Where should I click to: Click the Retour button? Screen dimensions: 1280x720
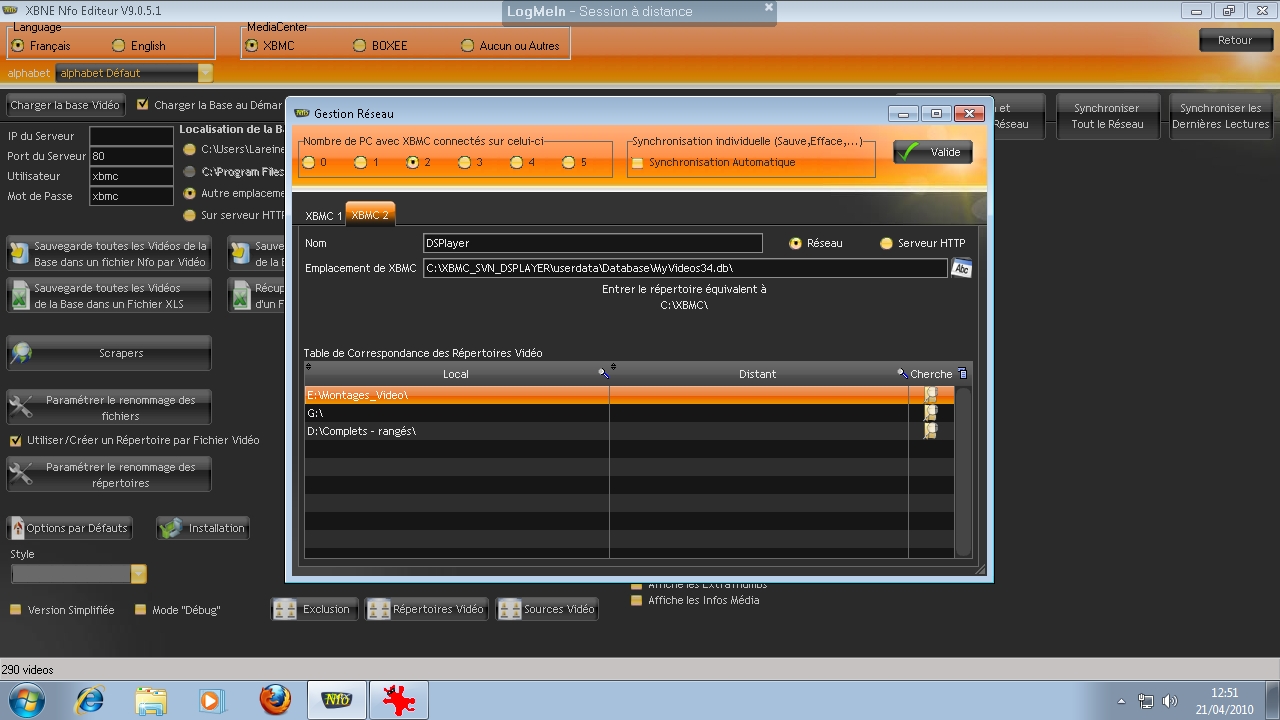[x=1235, y=41]
